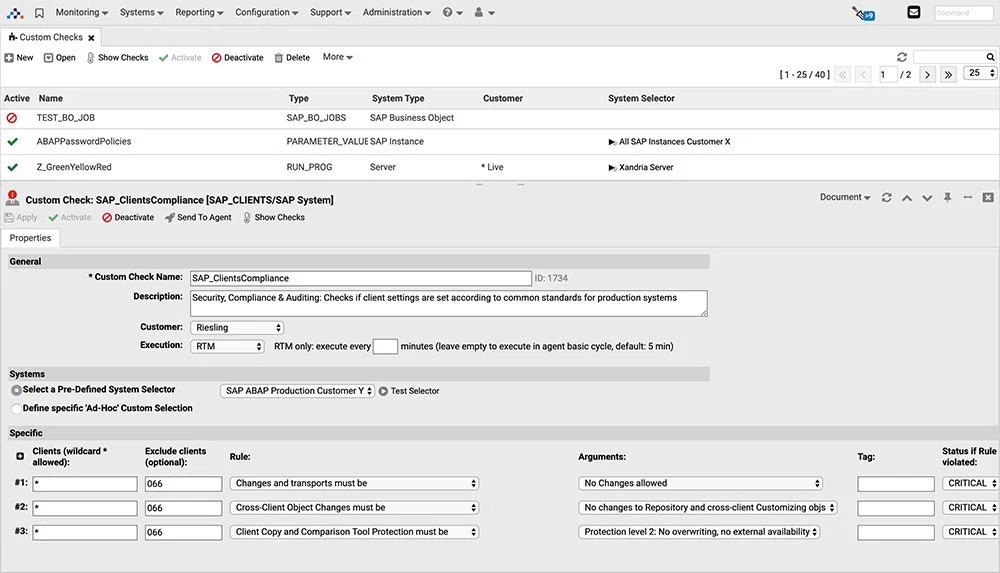
Task: Toggle active status of TEST_BO_JOB row
Action: (x=12, y=118)
